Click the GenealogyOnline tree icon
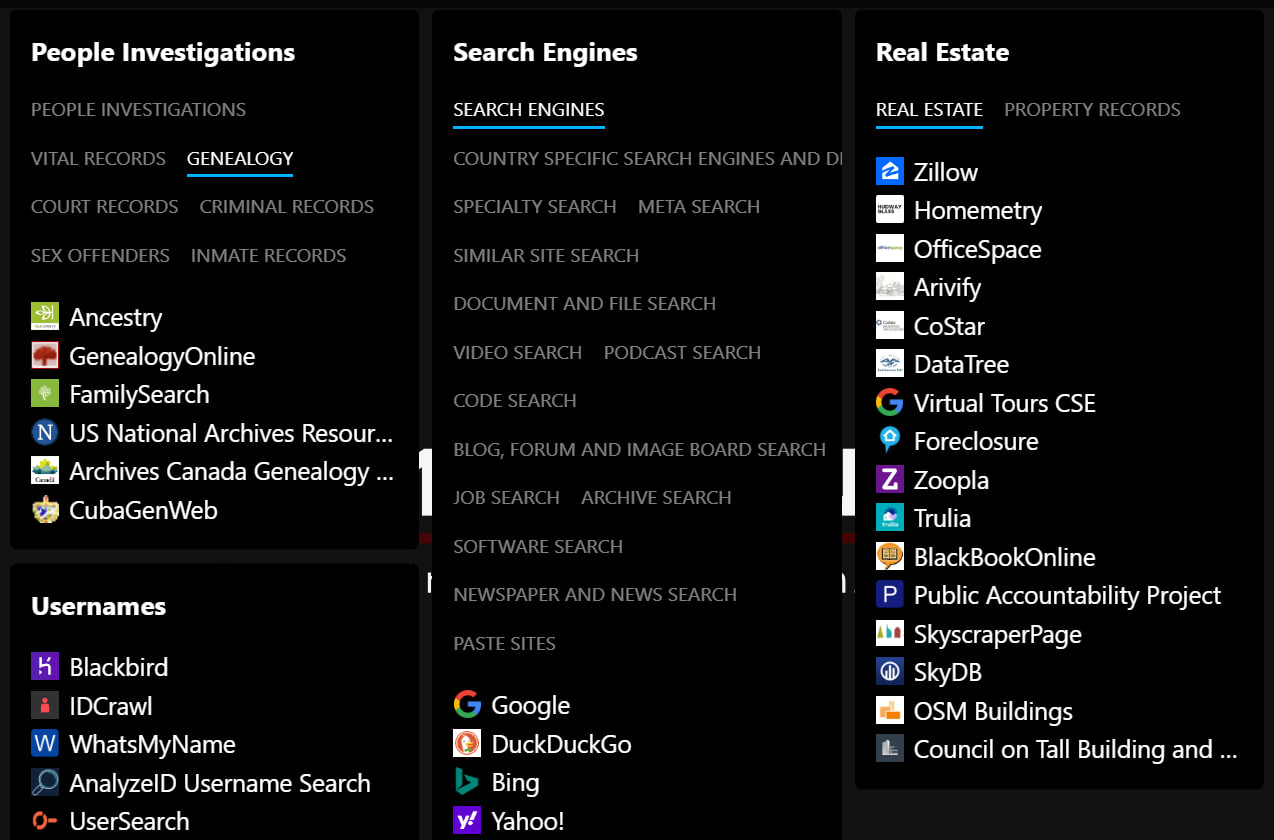Screen dimensions: 1274x840 pyautogui.click(x=45, y=356)
